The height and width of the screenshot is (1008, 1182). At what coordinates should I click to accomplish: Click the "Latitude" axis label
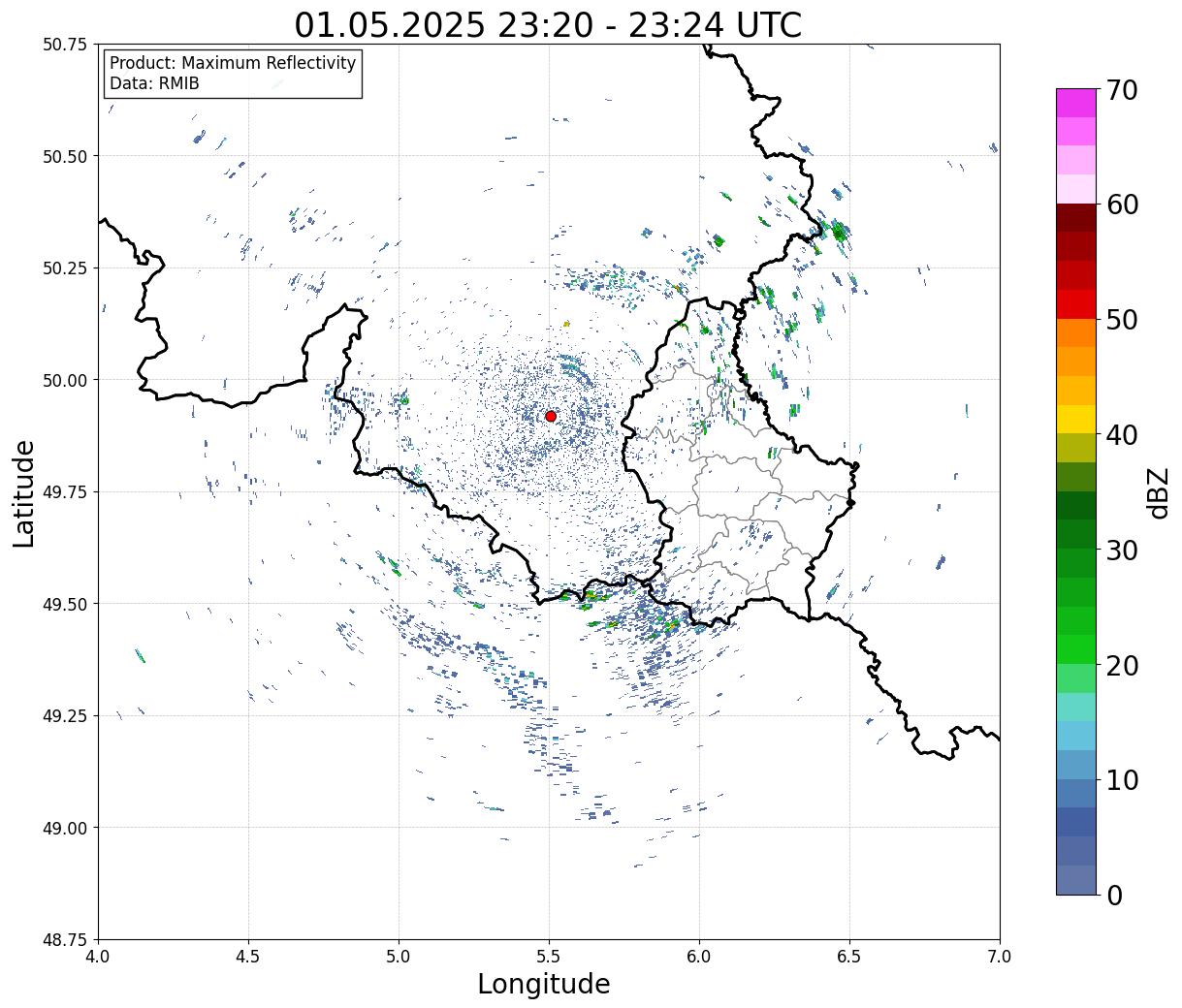pos(24,492)
